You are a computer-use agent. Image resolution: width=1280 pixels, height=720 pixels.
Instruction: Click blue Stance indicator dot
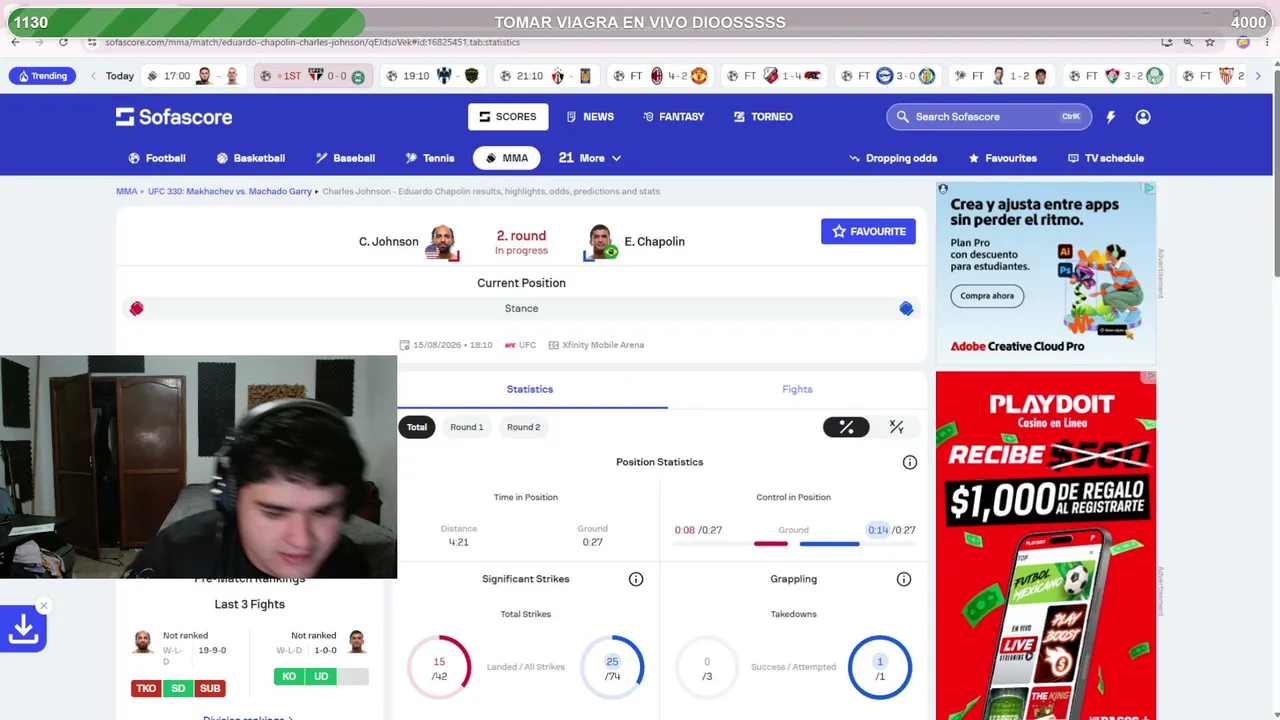(906, 309)
